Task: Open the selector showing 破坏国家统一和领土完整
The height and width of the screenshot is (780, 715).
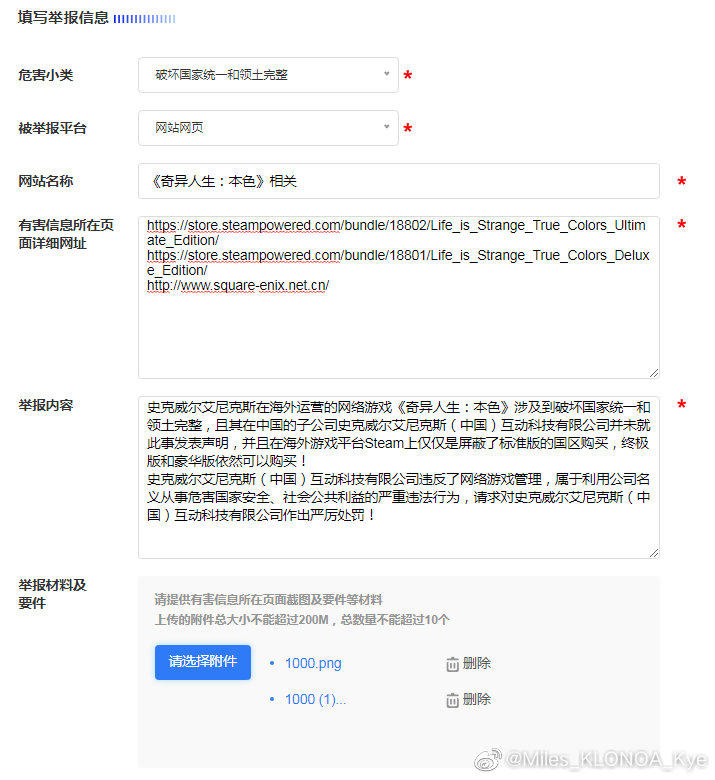Action: [x=260, y=75]
